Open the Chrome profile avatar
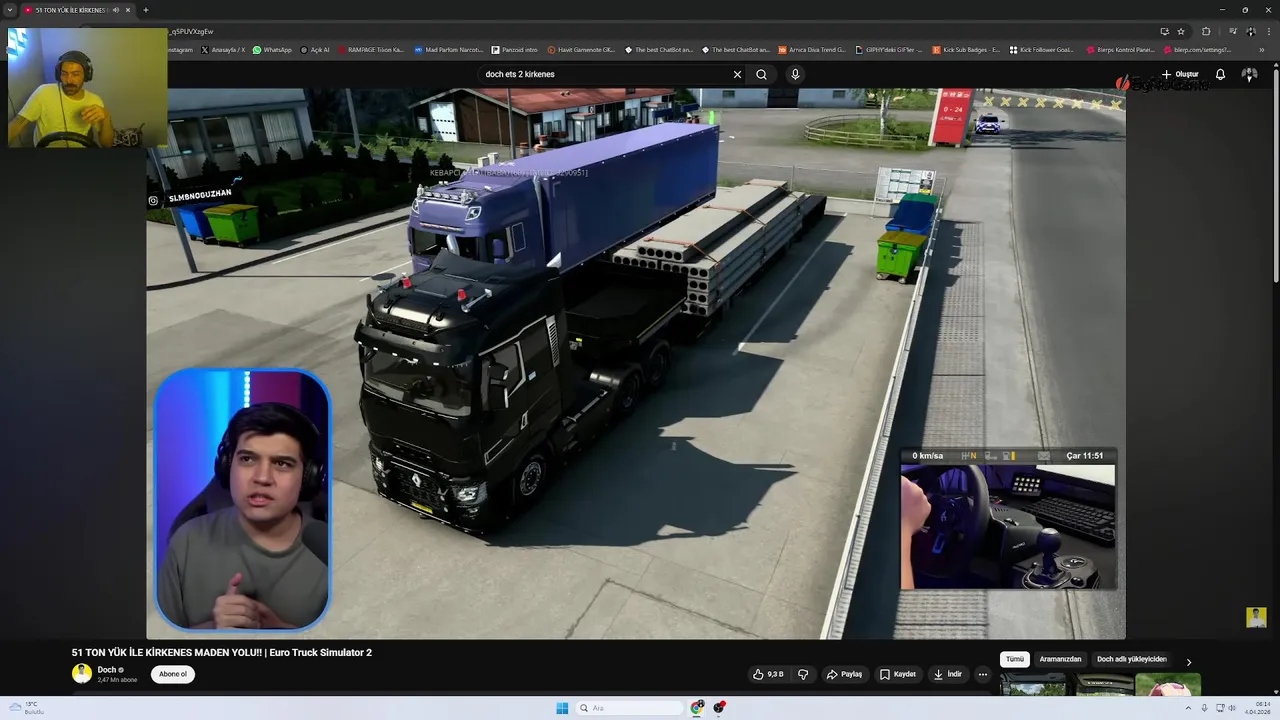This screenshot has width=1280, height=720. pyautogui.click(x=1250, y=31)
